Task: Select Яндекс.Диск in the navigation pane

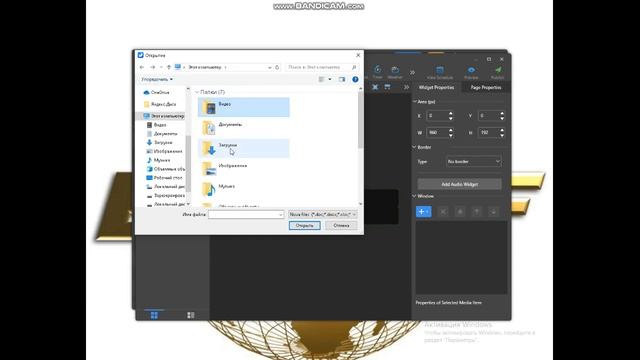Action: pyautogui.click(x=160, y=104)
